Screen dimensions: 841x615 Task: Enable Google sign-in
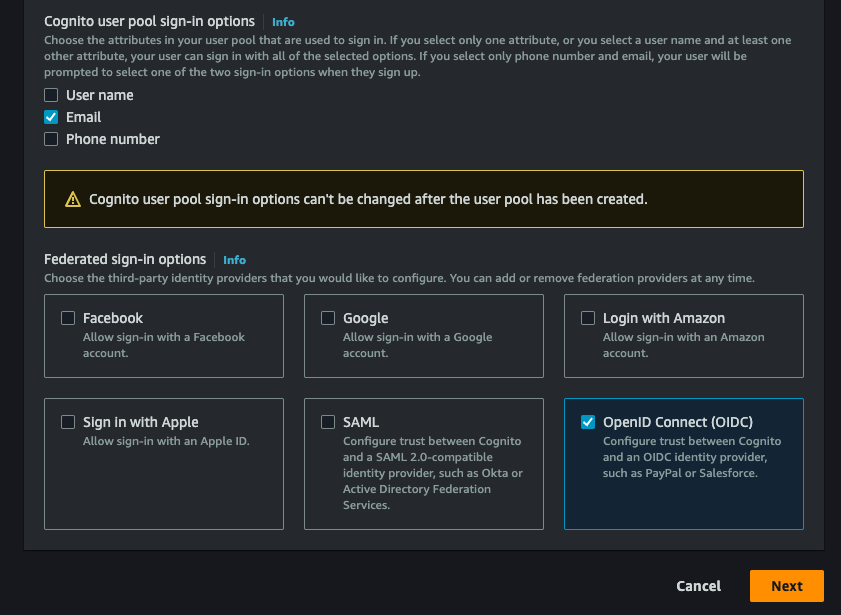[328, 318]
